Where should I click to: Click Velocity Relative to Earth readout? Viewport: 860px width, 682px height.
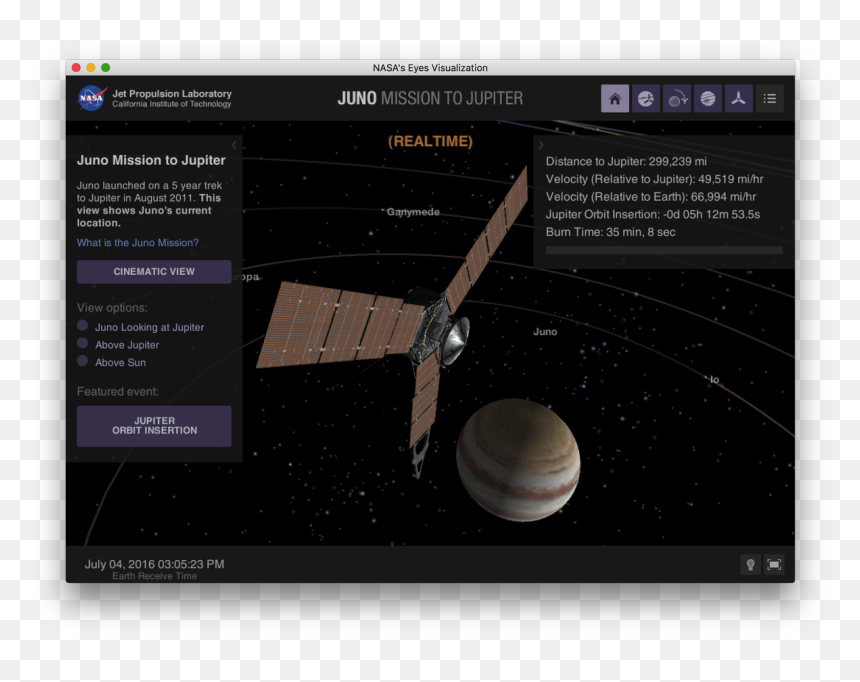(651, 197)
